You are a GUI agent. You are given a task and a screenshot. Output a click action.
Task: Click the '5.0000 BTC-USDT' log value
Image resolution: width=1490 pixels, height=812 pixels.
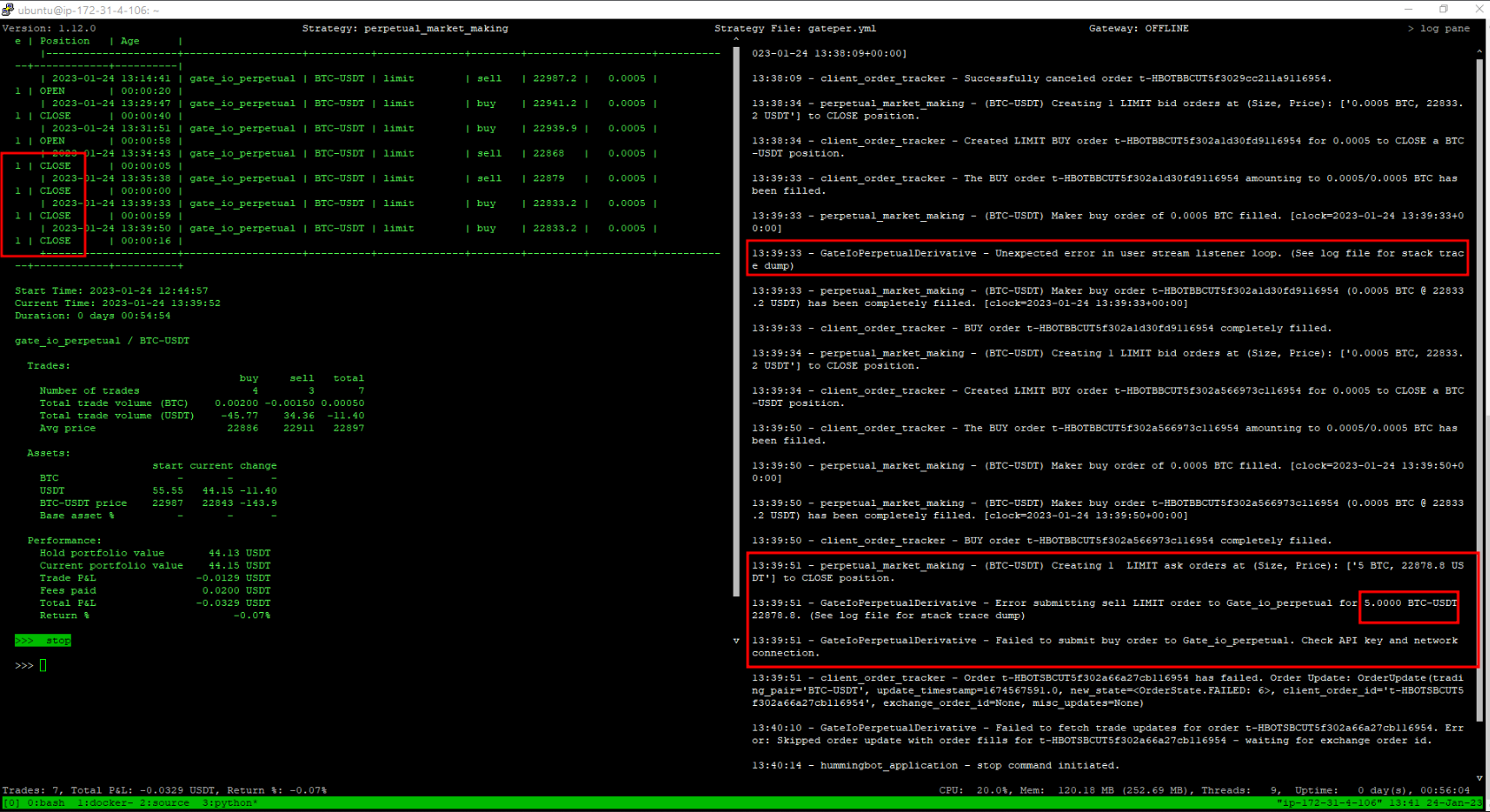(1409, 602)
